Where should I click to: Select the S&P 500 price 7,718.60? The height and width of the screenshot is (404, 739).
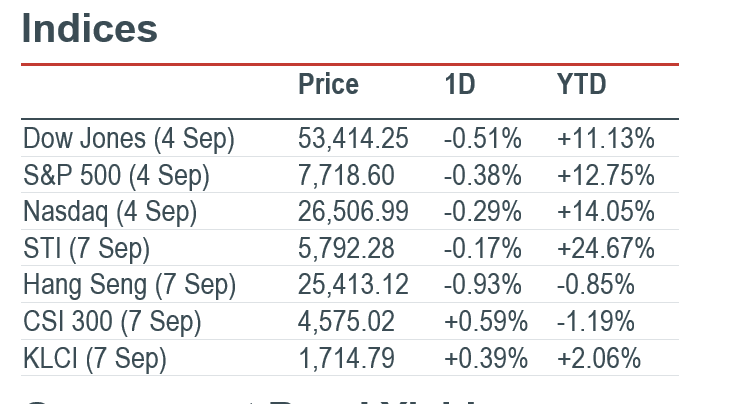point(346,175)
